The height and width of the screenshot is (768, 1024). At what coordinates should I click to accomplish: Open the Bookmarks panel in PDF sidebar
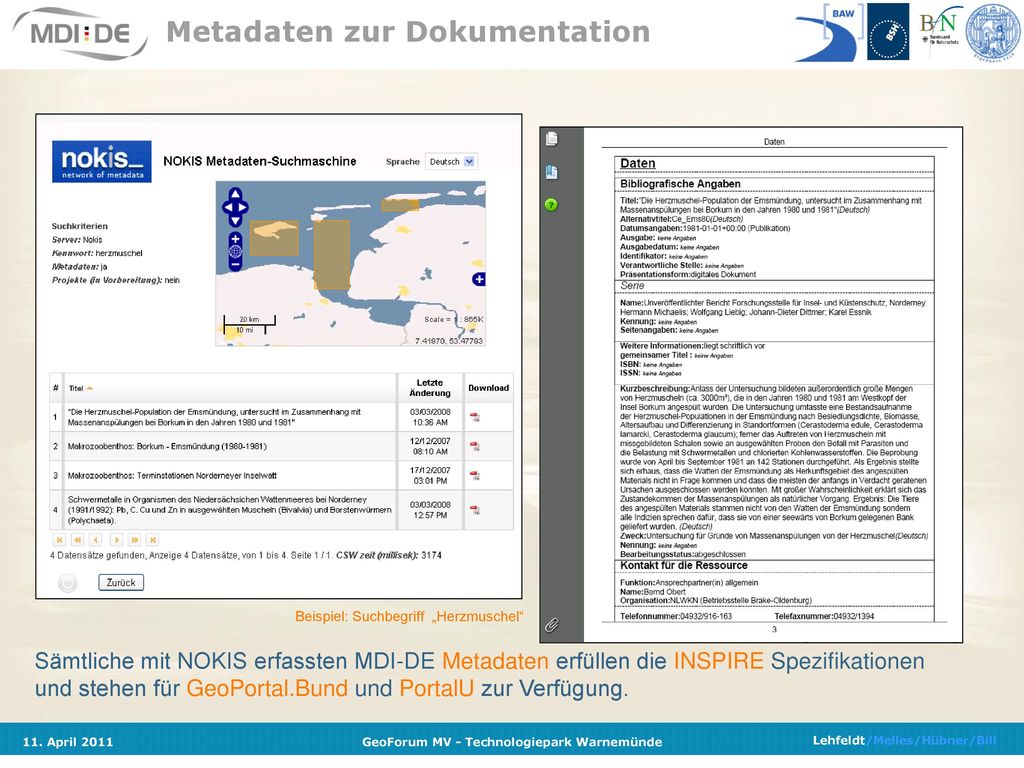coord(552,172)
